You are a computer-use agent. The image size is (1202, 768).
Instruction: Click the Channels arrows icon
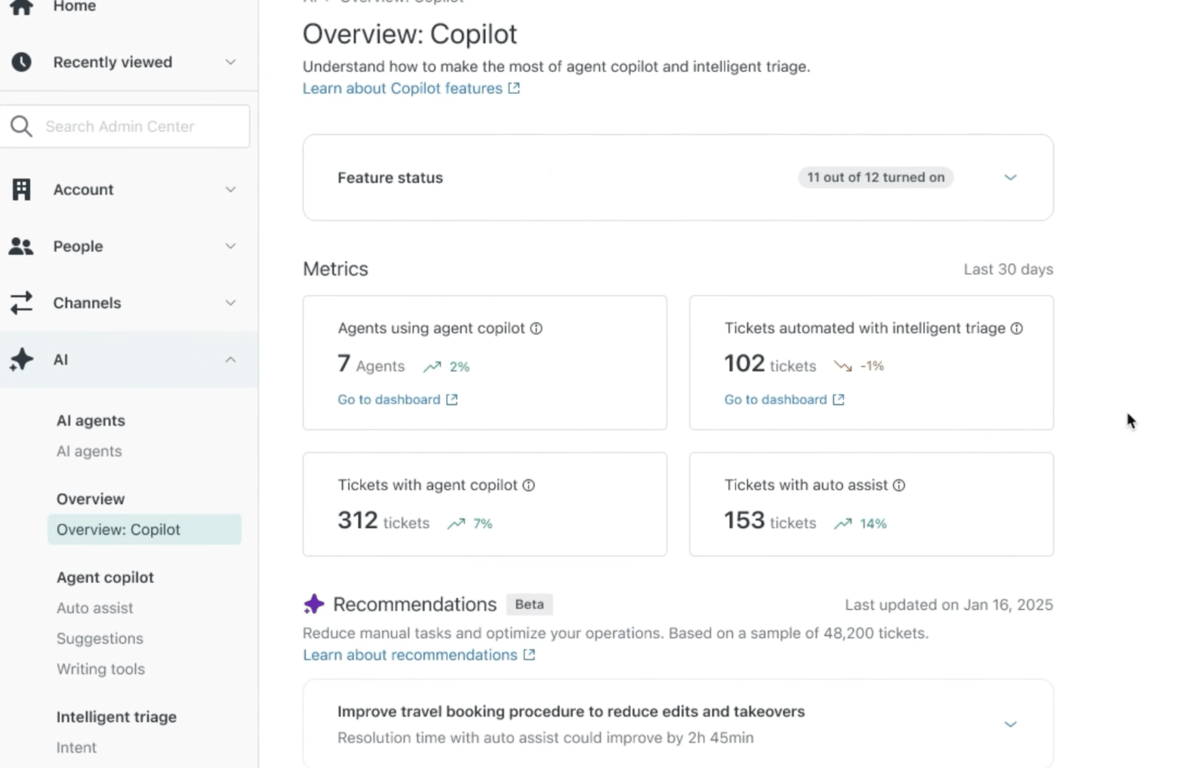(21, 302)
